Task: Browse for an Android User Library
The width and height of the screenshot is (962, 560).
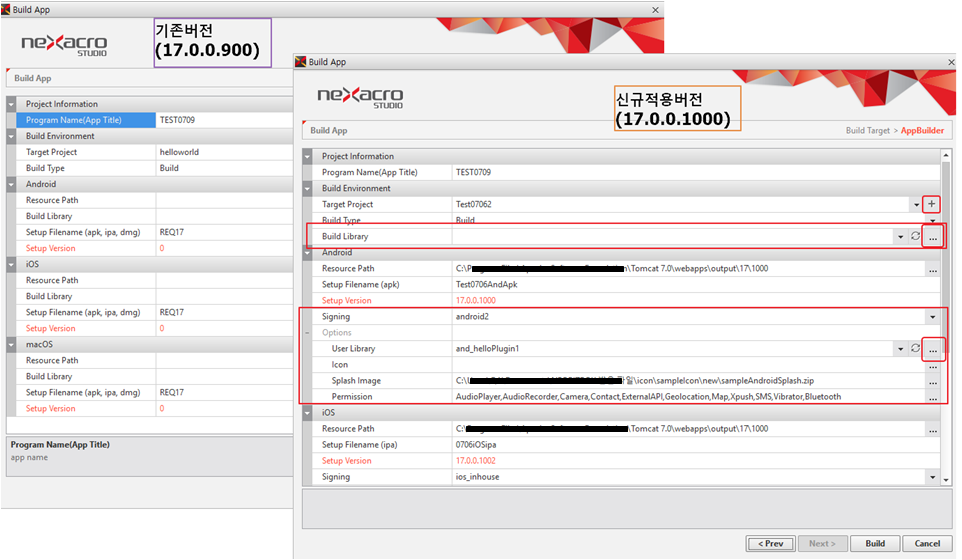Action: pyautogui.click(x=932, y=349)
